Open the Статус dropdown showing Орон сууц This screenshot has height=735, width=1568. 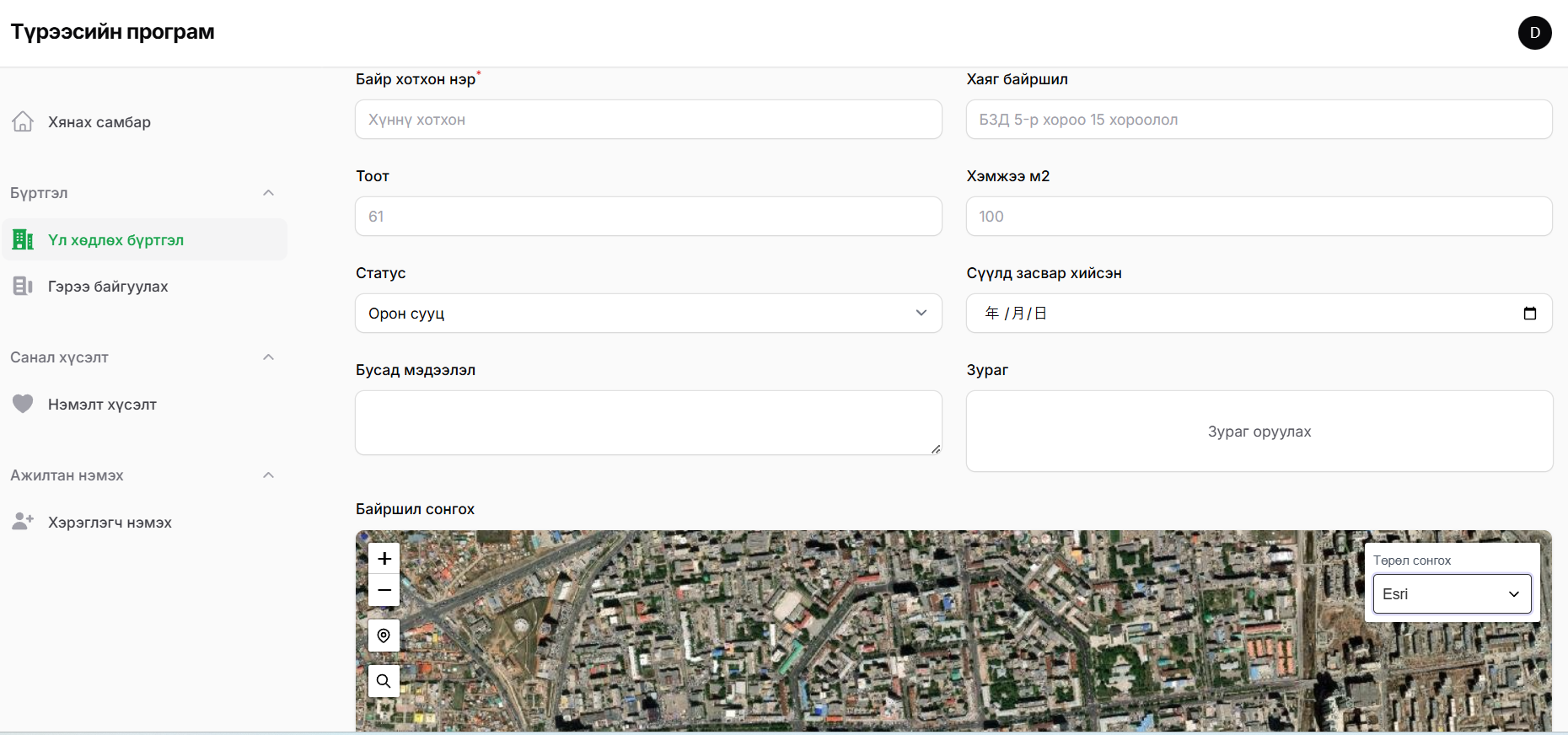coord(647,314)
